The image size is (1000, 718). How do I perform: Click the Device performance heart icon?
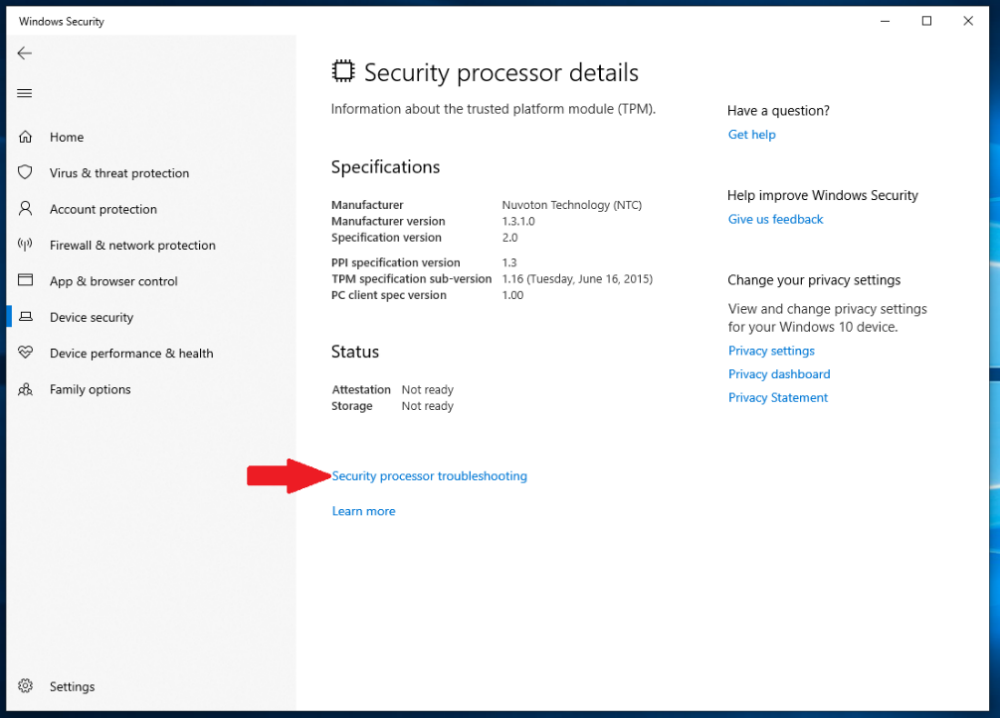tap(25, 352)
